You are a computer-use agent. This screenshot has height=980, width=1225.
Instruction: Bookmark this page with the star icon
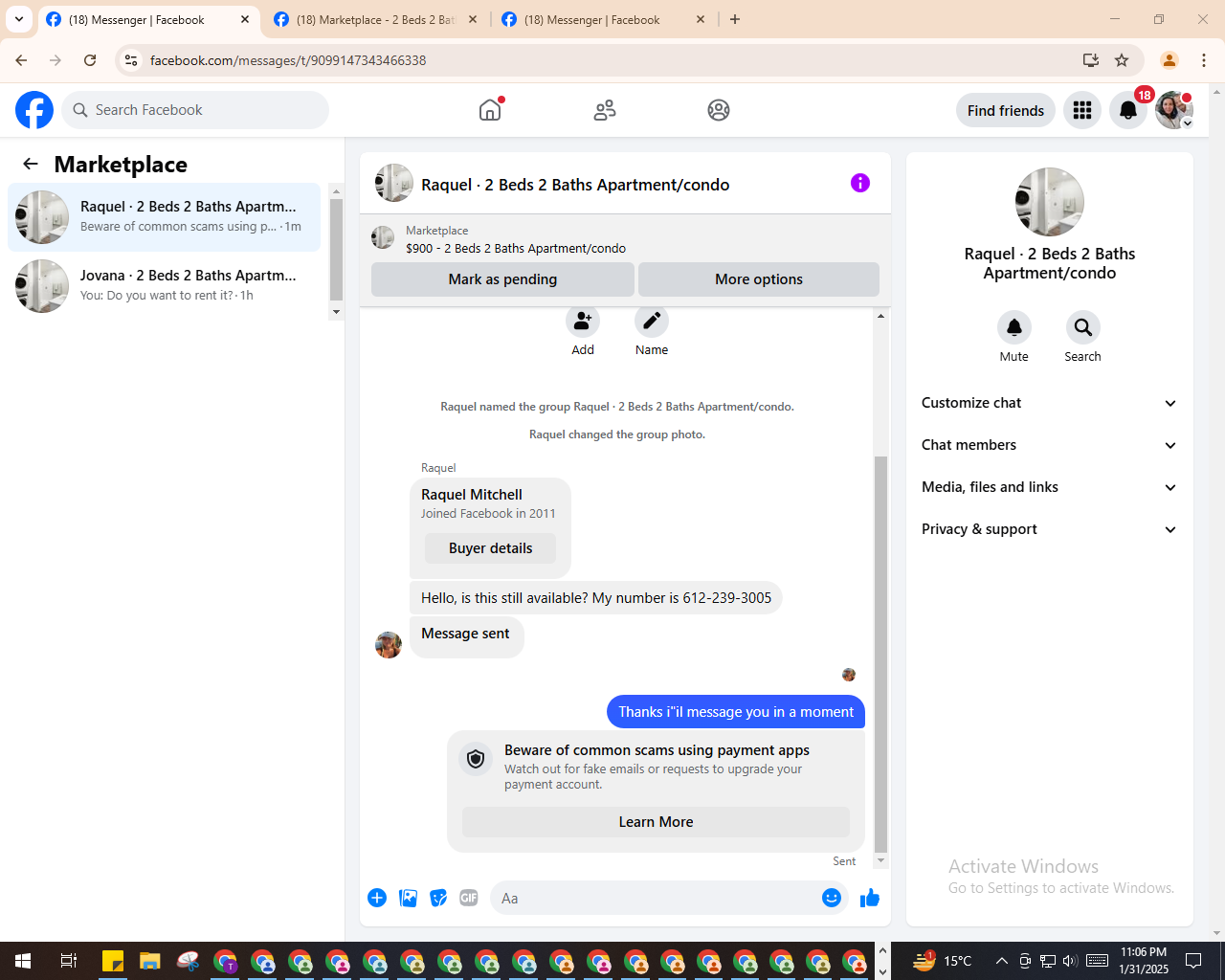pyautogui.click(x=1122, y=60)
